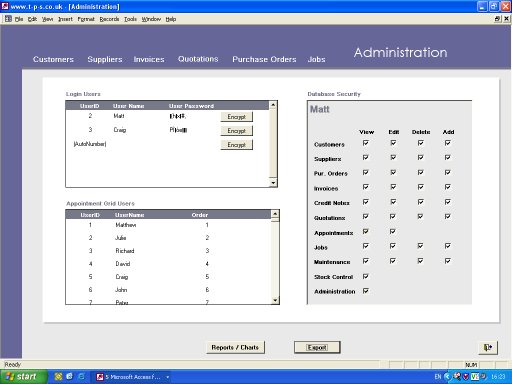Viewport: 512px width, 384px height.
Task: Select Matthew in Appointment Grid Users
Action: [x=126, y=225]
